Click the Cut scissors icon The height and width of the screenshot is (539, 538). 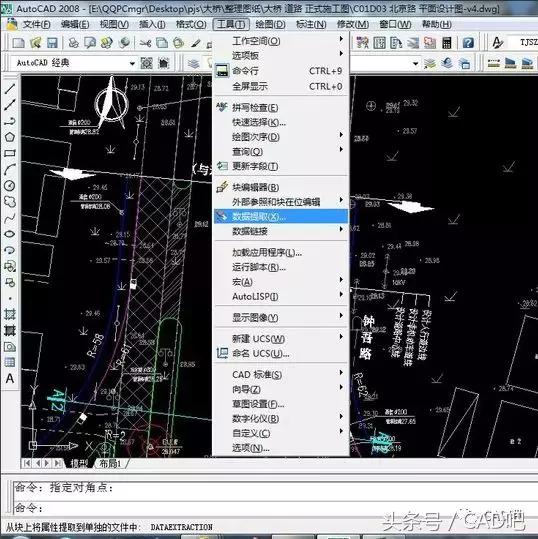(x=146, y=43)
